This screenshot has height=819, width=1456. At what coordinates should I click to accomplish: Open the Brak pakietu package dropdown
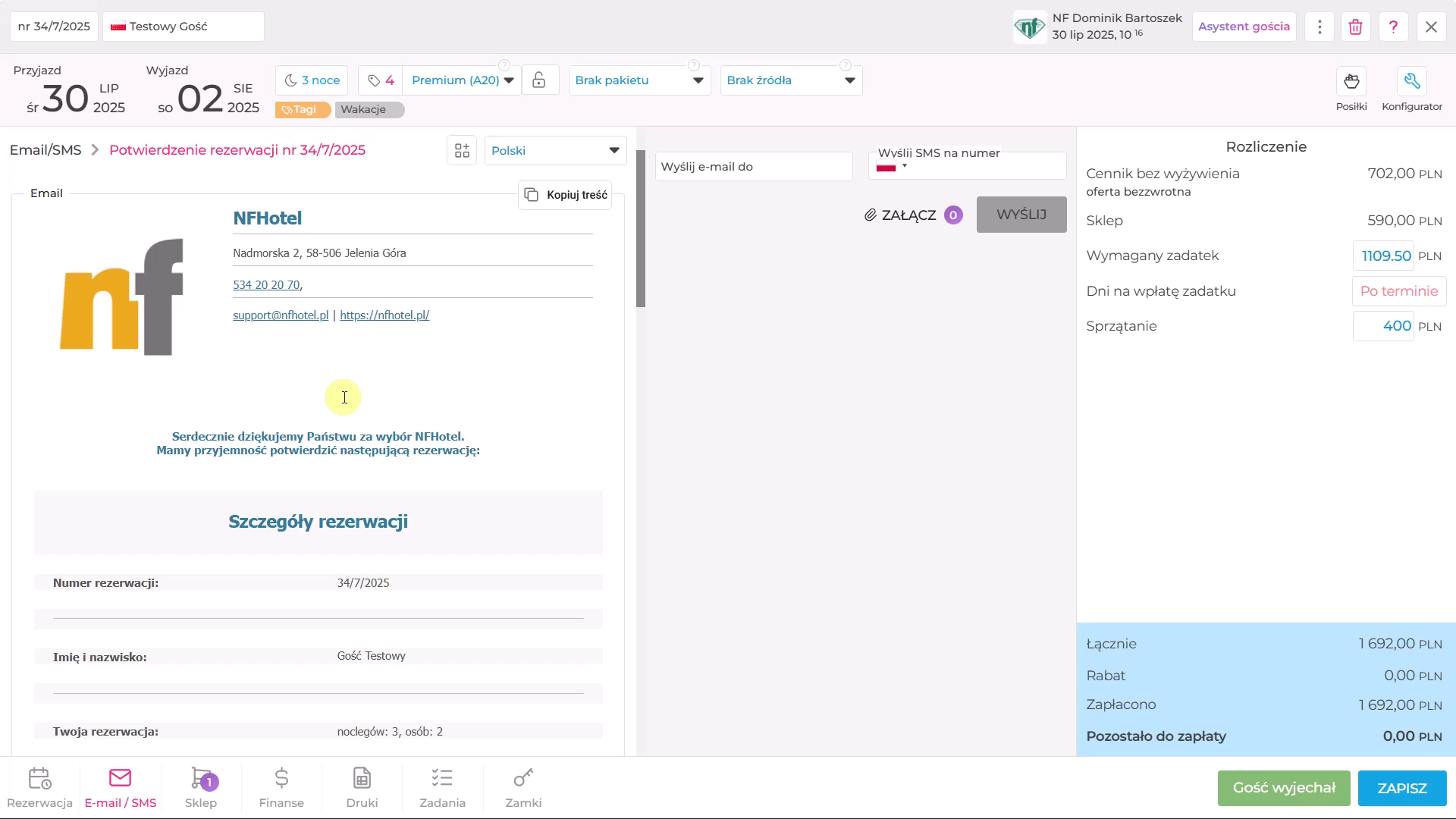(x=639, y=80)
